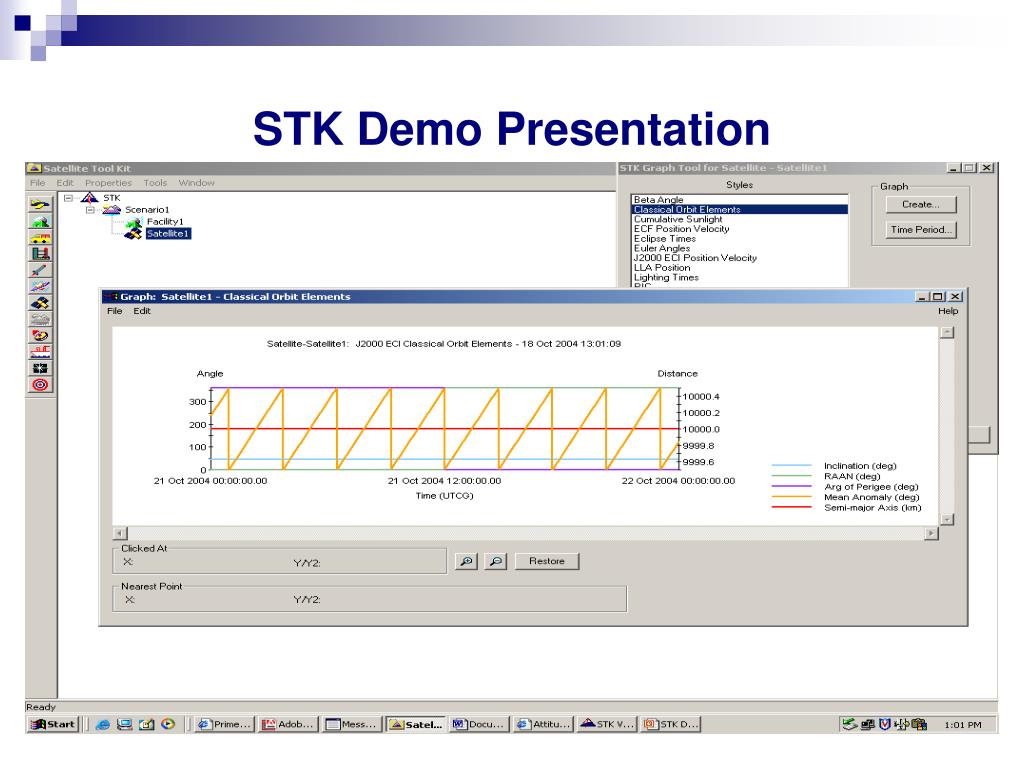1024x768 pixels.
Task: Switch to the Docu... taskbar window
Action: [x=479, y=724]
